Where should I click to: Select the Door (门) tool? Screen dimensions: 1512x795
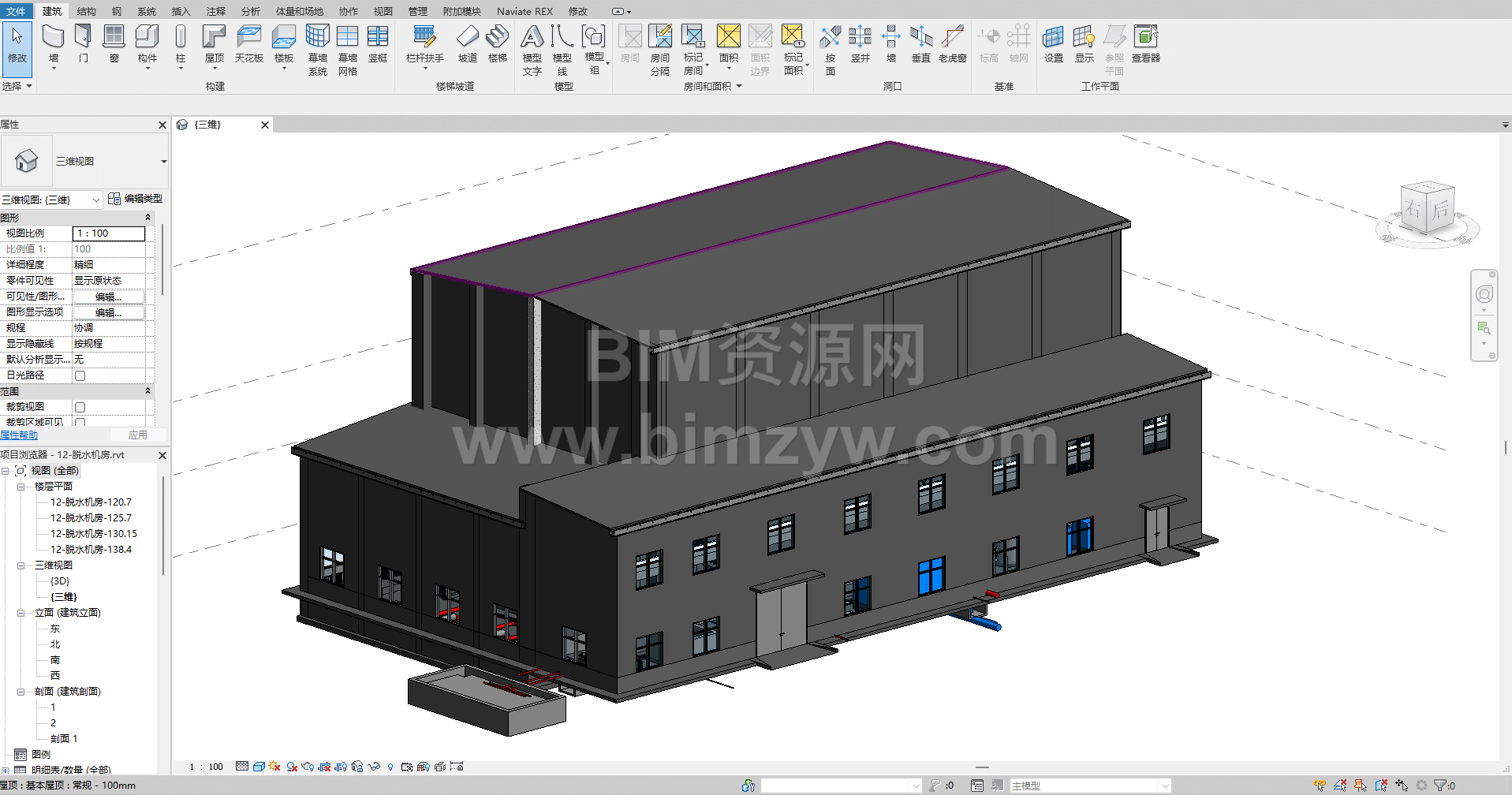83,43
